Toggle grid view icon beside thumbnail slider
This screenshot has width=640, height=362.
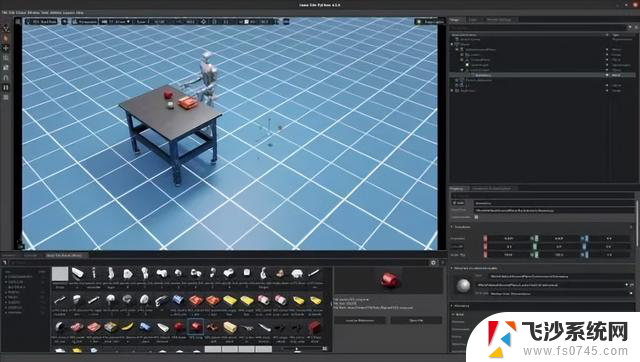(x=325, y=349)
